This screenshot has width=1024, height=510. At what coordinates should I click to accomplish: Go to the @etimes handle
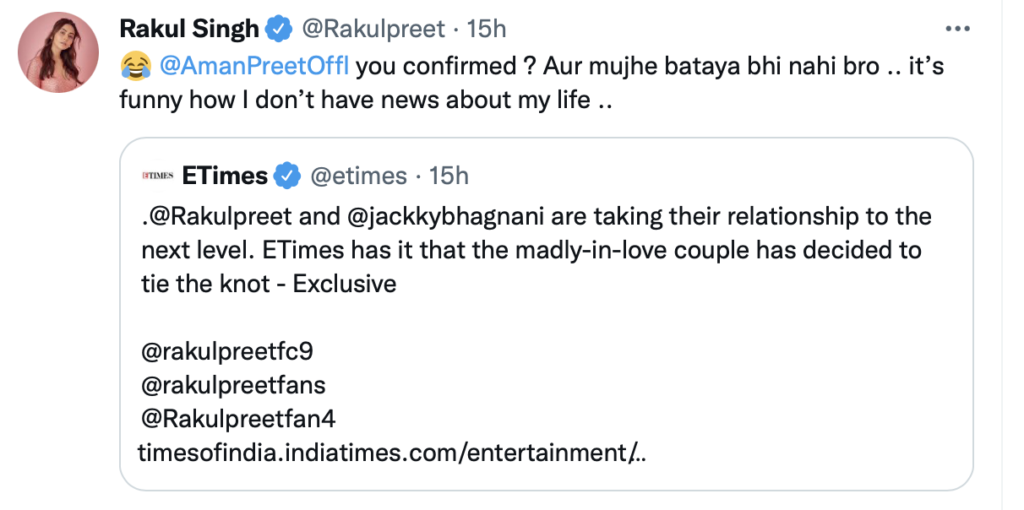click(x=359, y=177)
